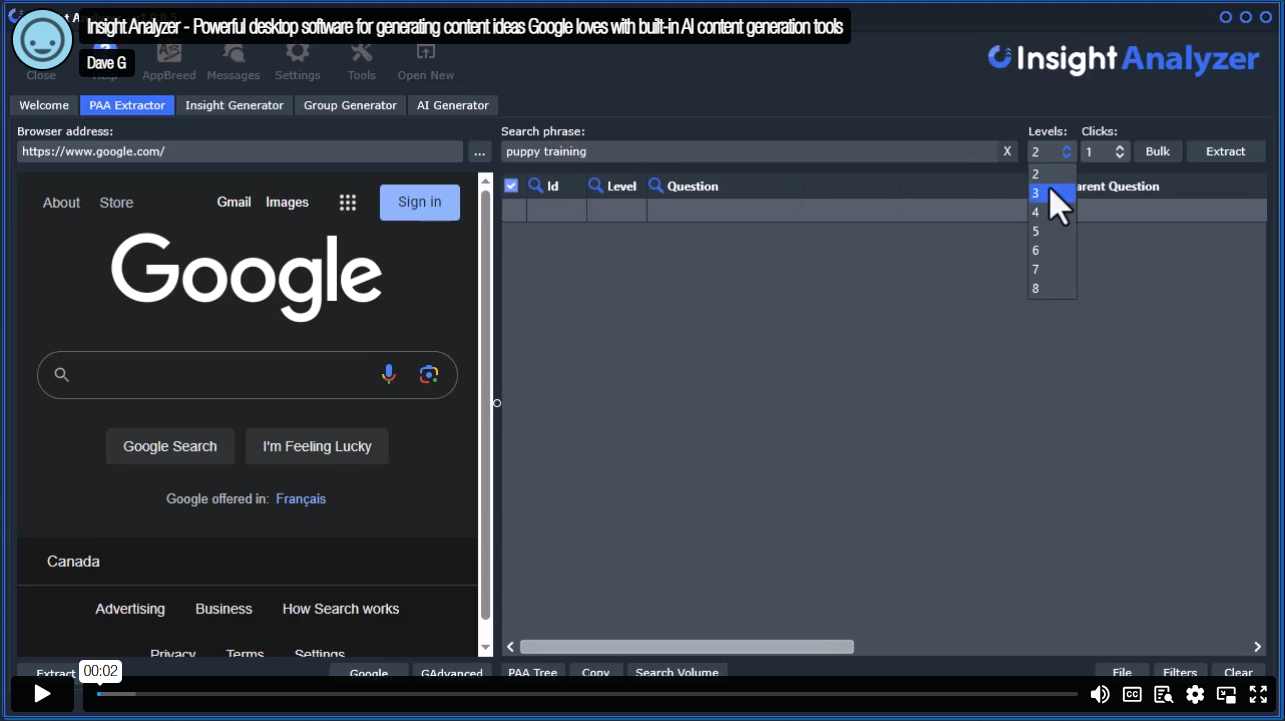The width and height of the screenshot is (1285, 721).
Task: Toggle the select-all checkbox in results header
Action: pyautogui.click(x=511, y=186)
